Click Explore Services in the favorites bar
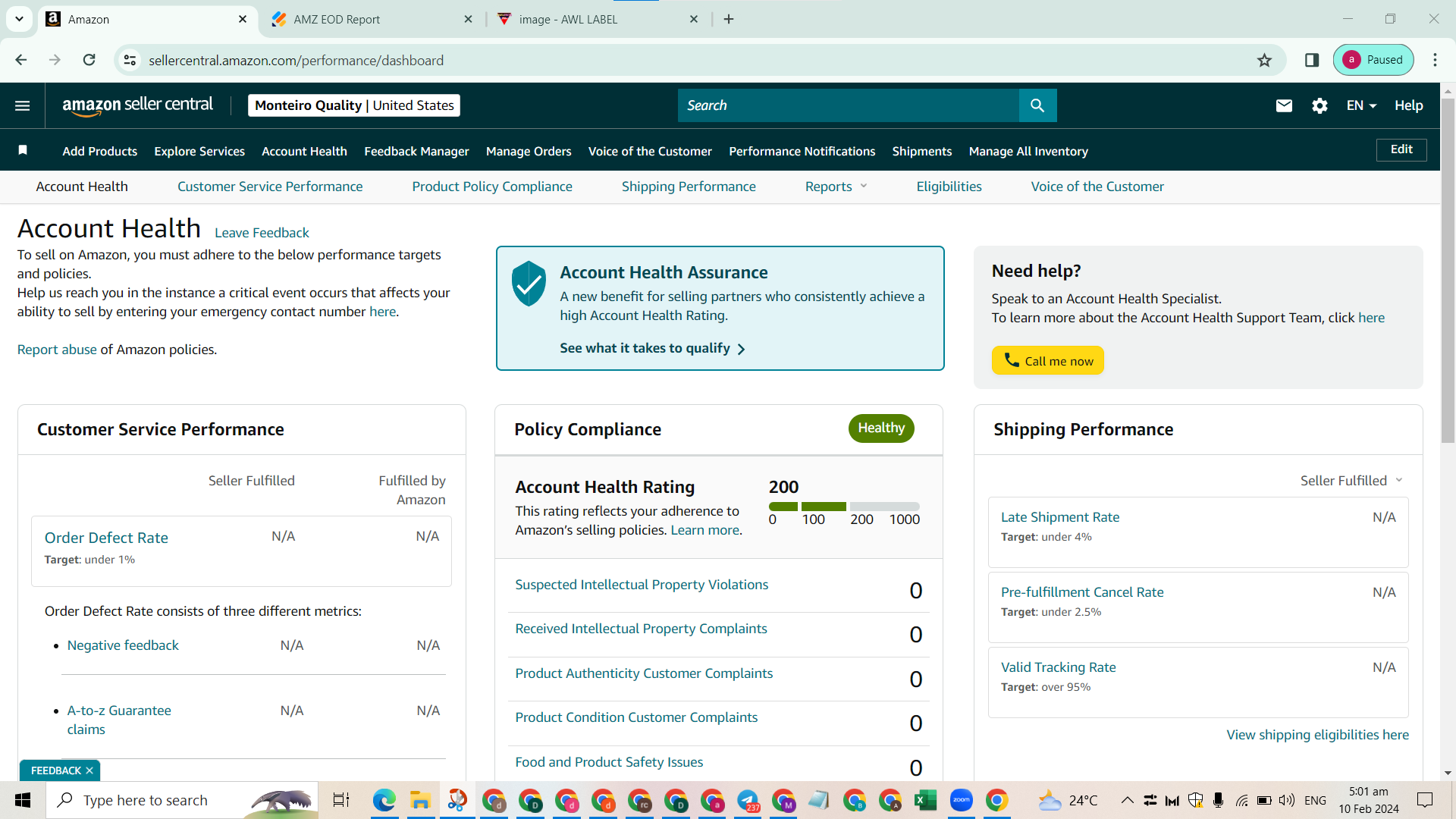Viewport: 1456px width, 819px height. 199,151
